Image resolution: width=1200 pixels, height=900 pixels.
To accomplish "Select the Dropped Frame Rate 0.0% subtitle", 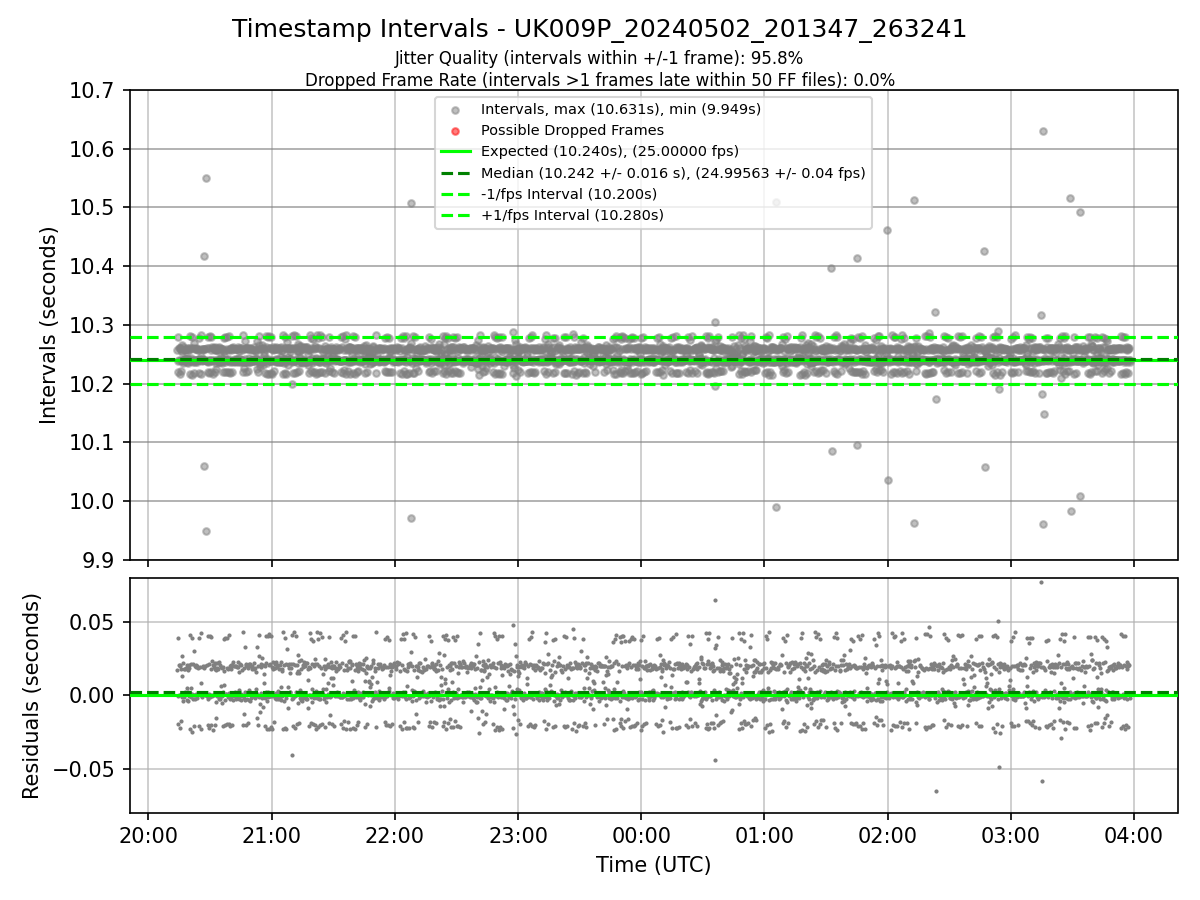I will pos(599,79).
